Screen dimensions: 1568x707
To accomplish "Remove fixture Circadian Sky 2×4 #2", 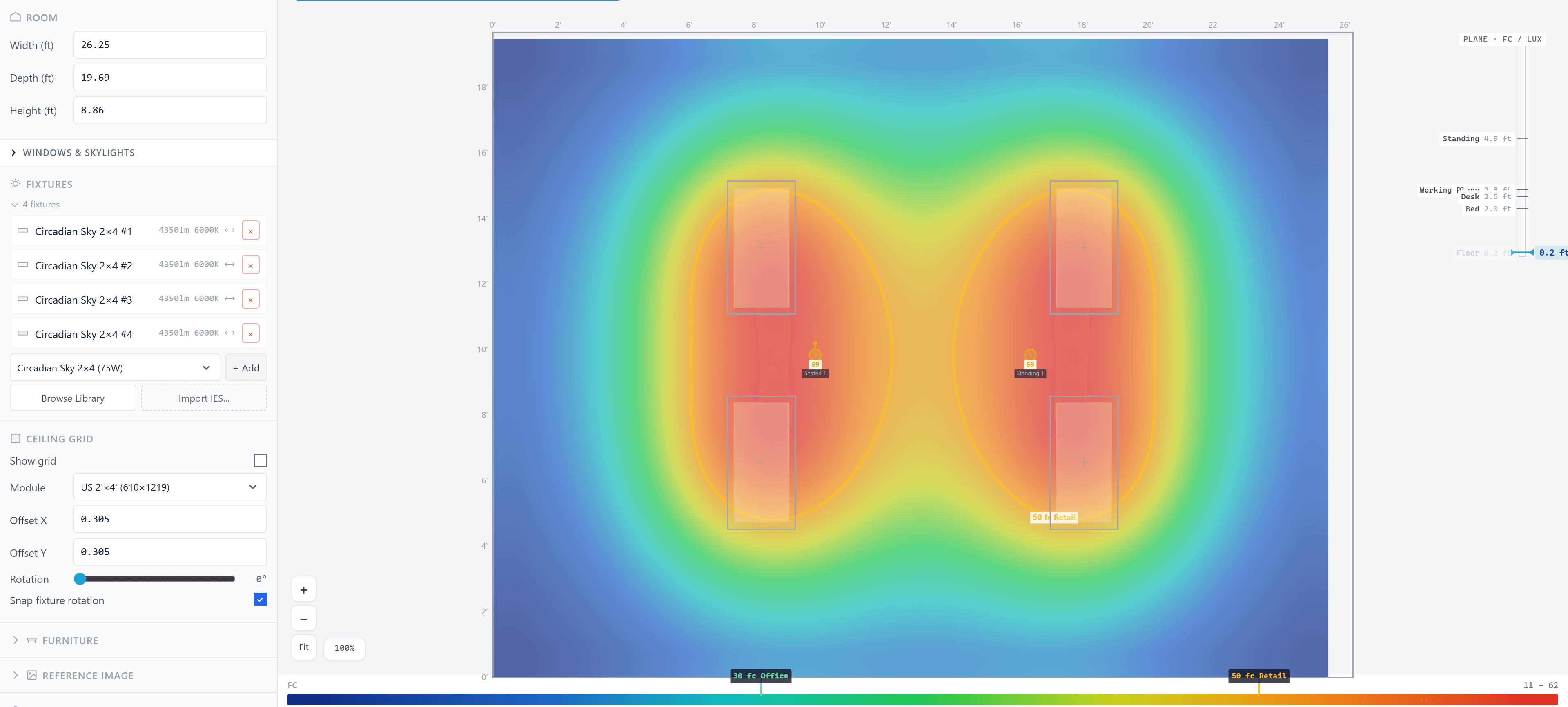I will (250, 265).
